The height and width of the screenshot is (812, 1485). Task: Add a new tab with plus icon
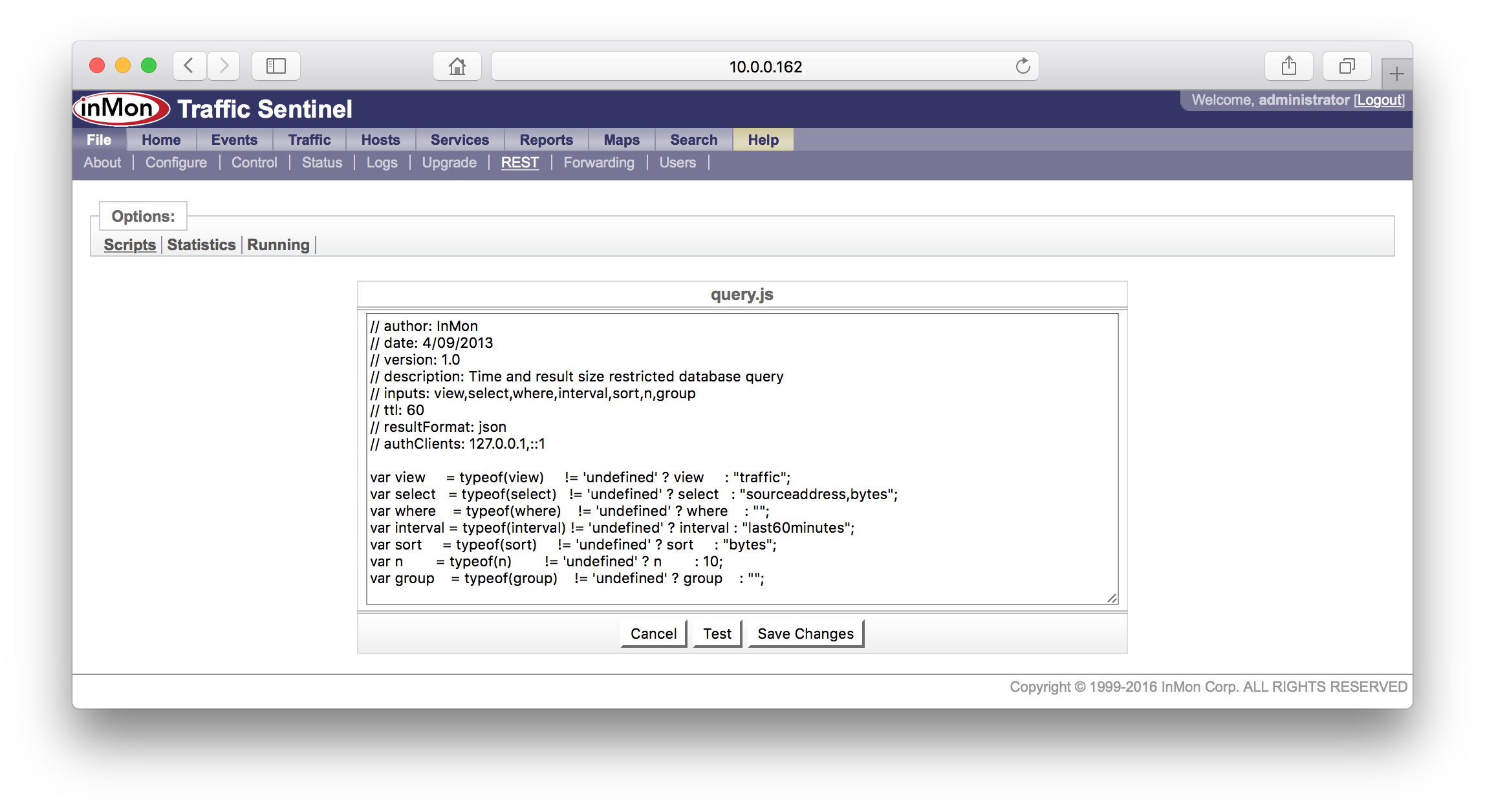(x=1397, y=74)
